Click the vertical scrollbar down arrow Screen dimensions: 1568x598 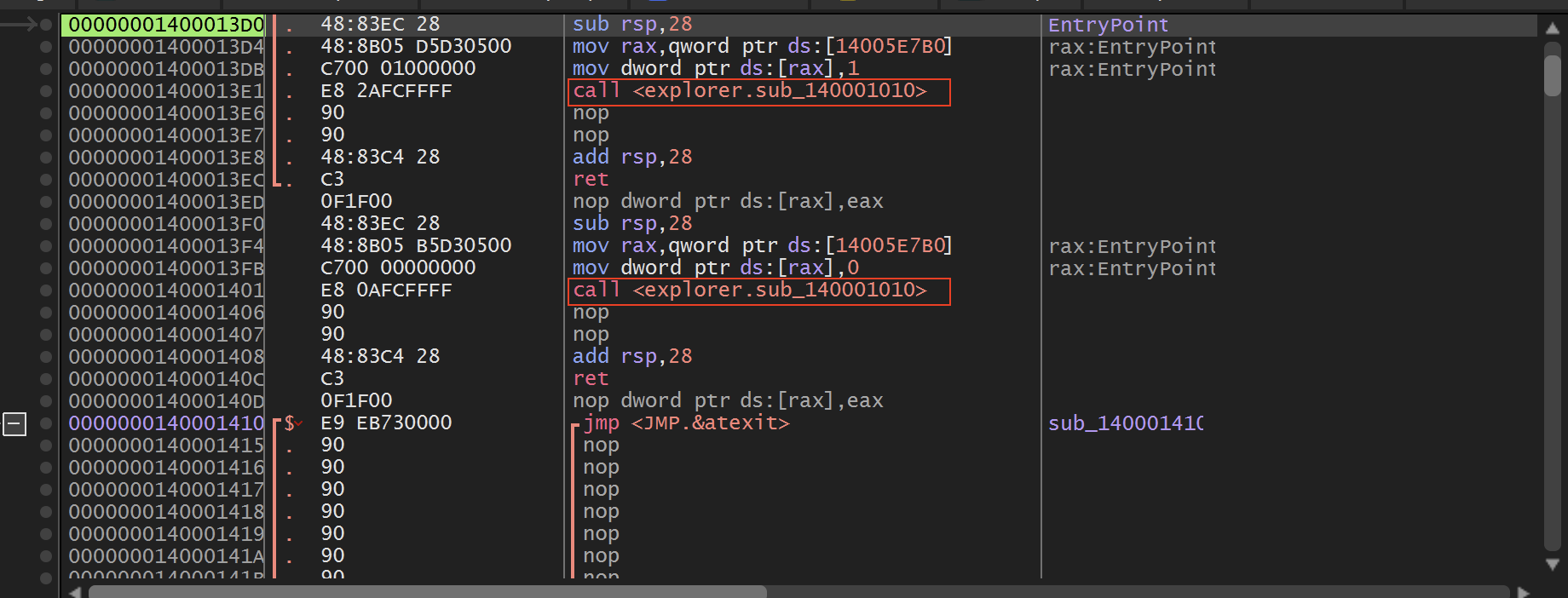[x=1552, y=564]
